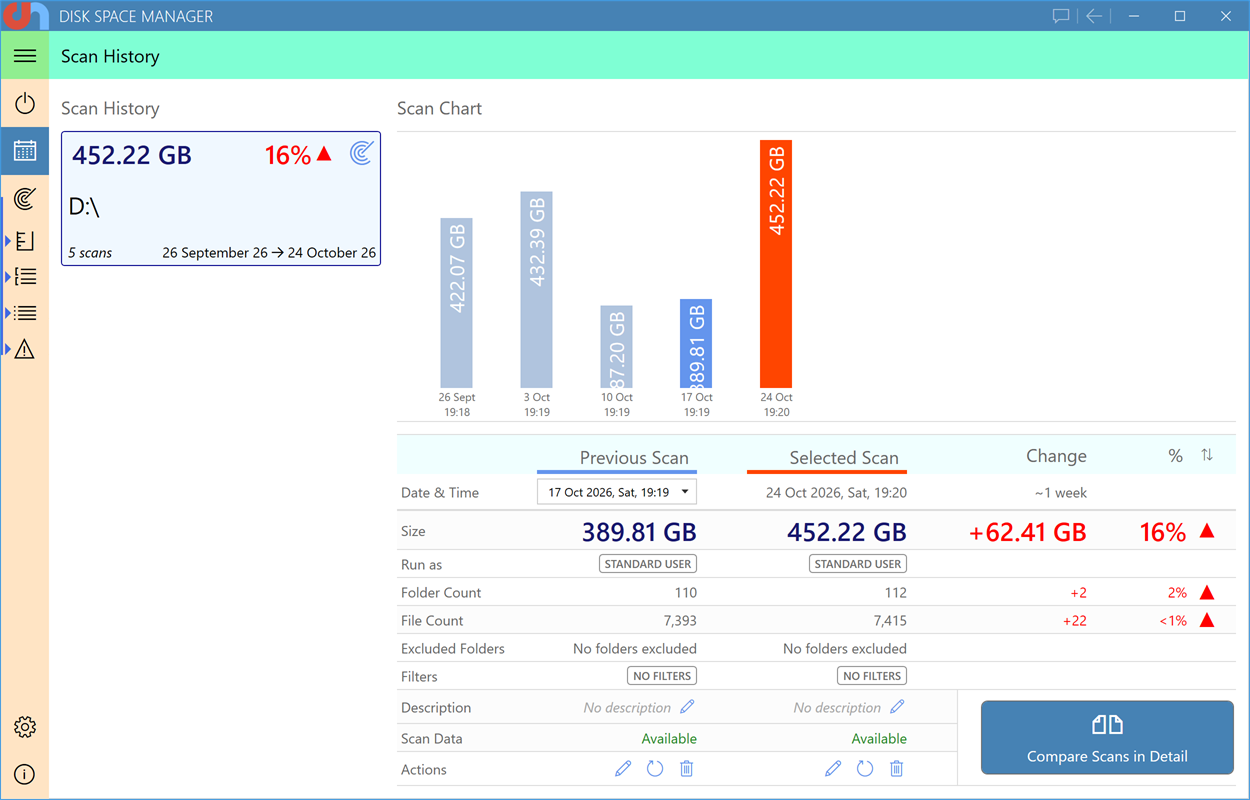Select the 26 Sept bar in the scan chart
The width and height of the screenshot is (1250, 800).
point(457,303)
